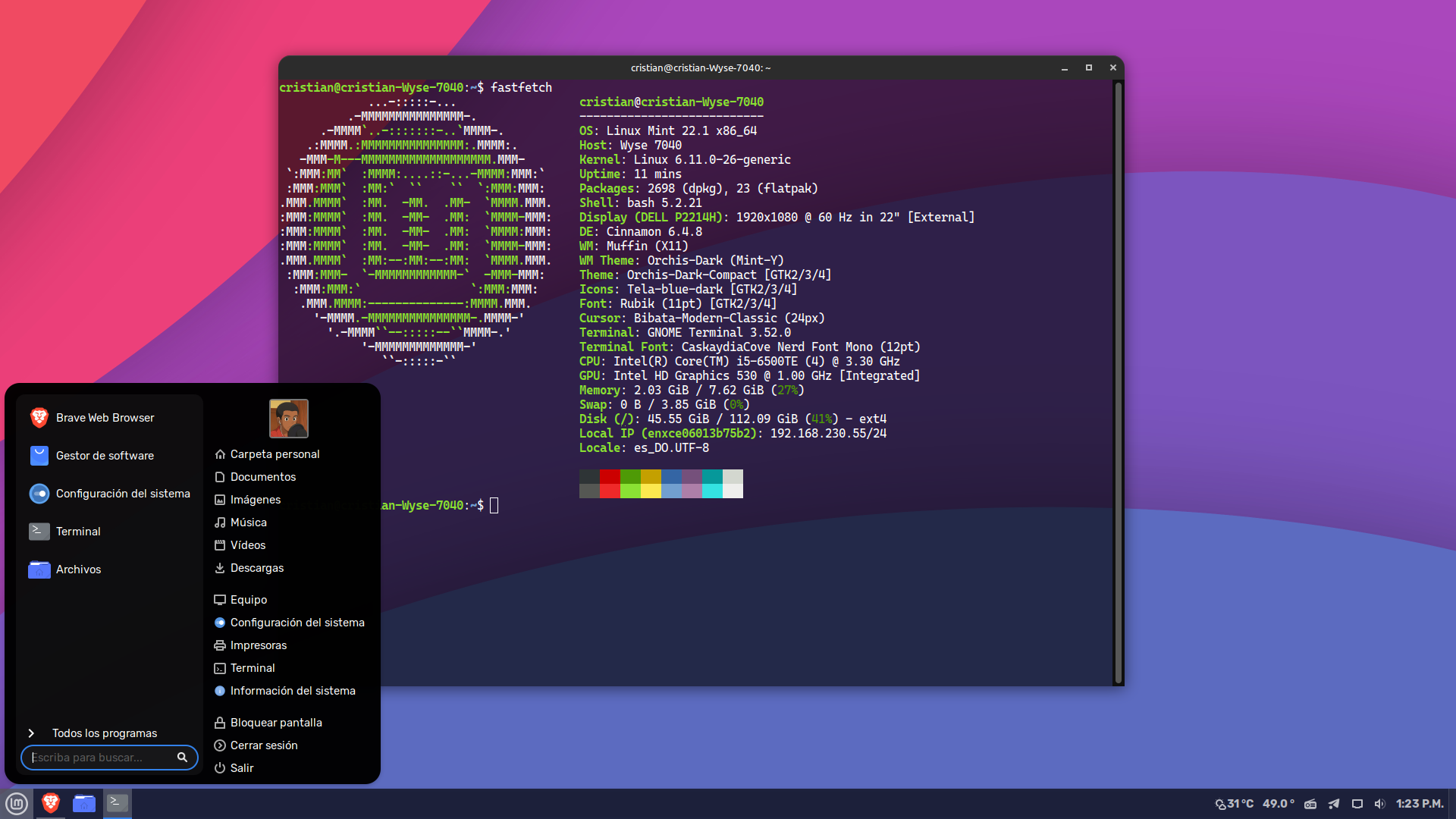This screenshot has height=819, width=1456.
Task: Open the 1:23 P.M. clock calendar
Action: coord(1420,804)
